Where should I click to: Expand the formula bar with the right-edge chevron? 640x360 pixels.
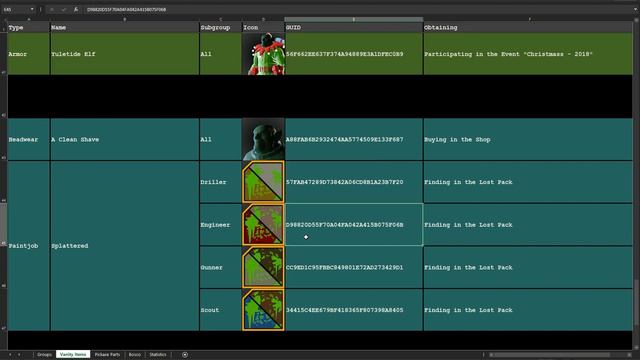coord(636,9)
